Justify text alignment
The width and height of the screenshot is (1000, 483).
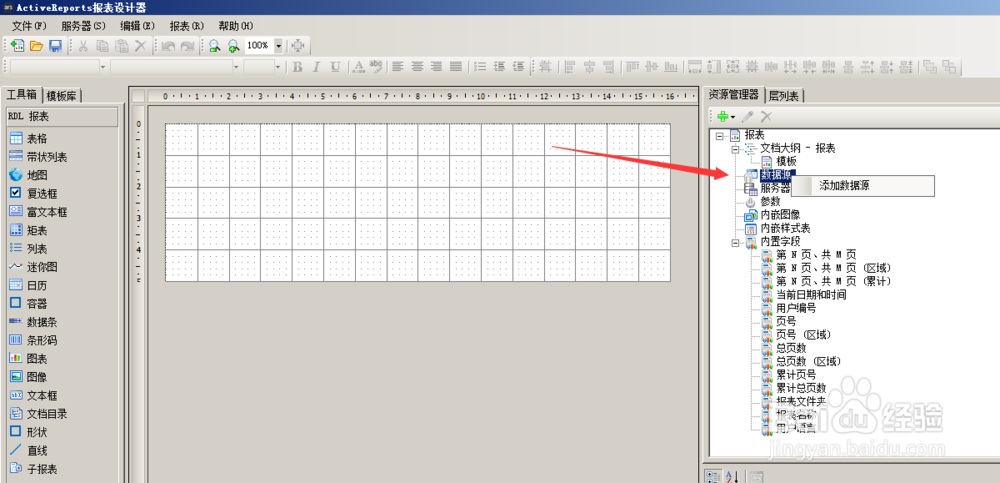(455, 66)
